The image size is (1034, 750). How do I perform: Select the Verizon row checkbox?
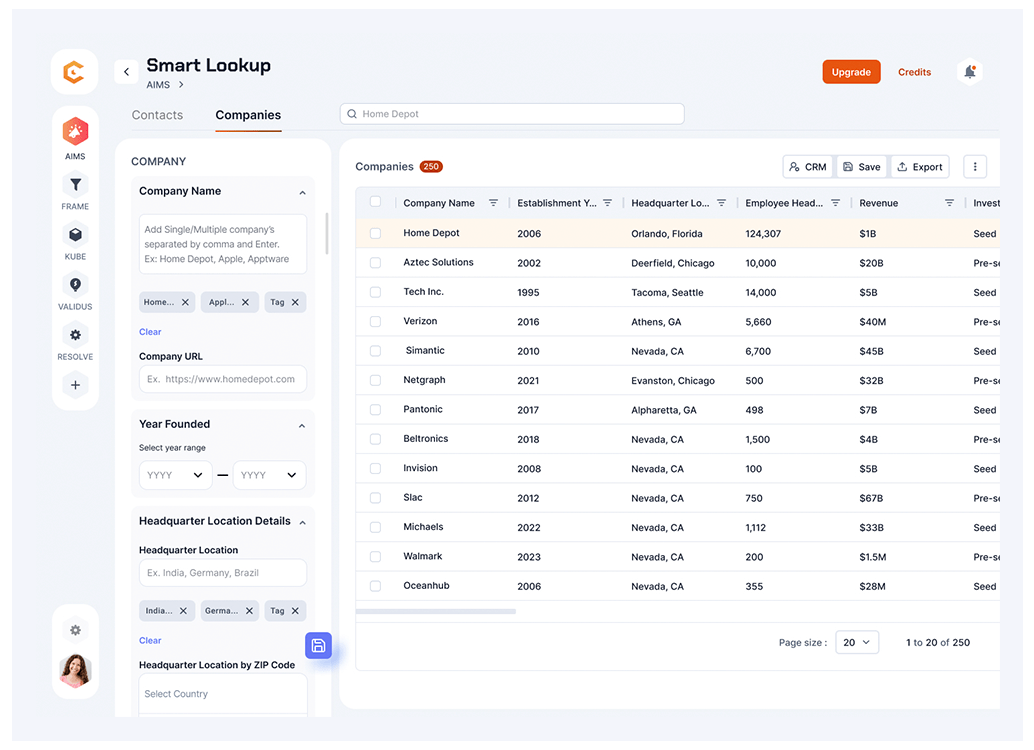(376, 321)
